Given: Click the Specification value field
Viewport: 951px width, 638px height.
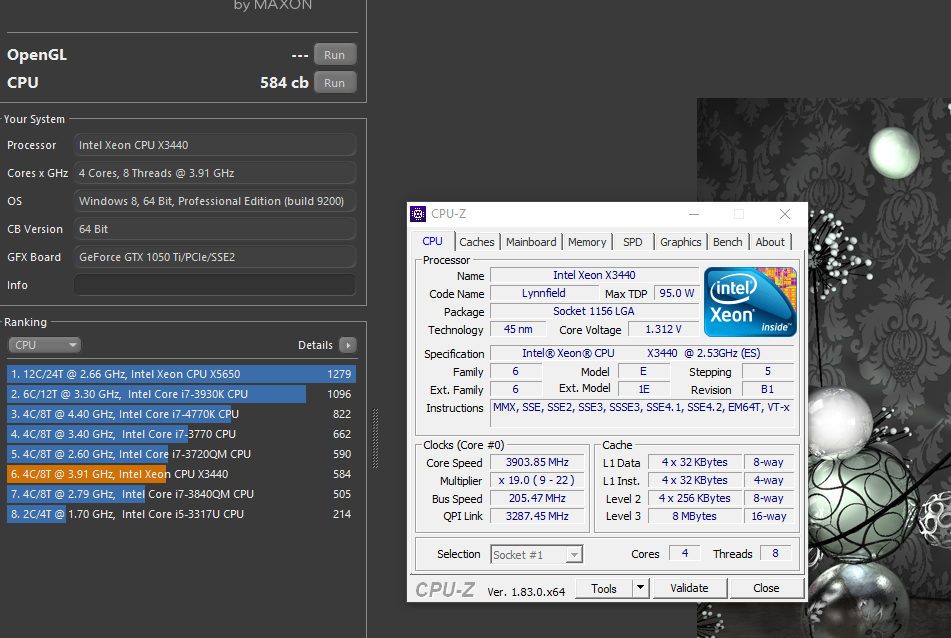Looking at the screenshot, I should [642, 354].
